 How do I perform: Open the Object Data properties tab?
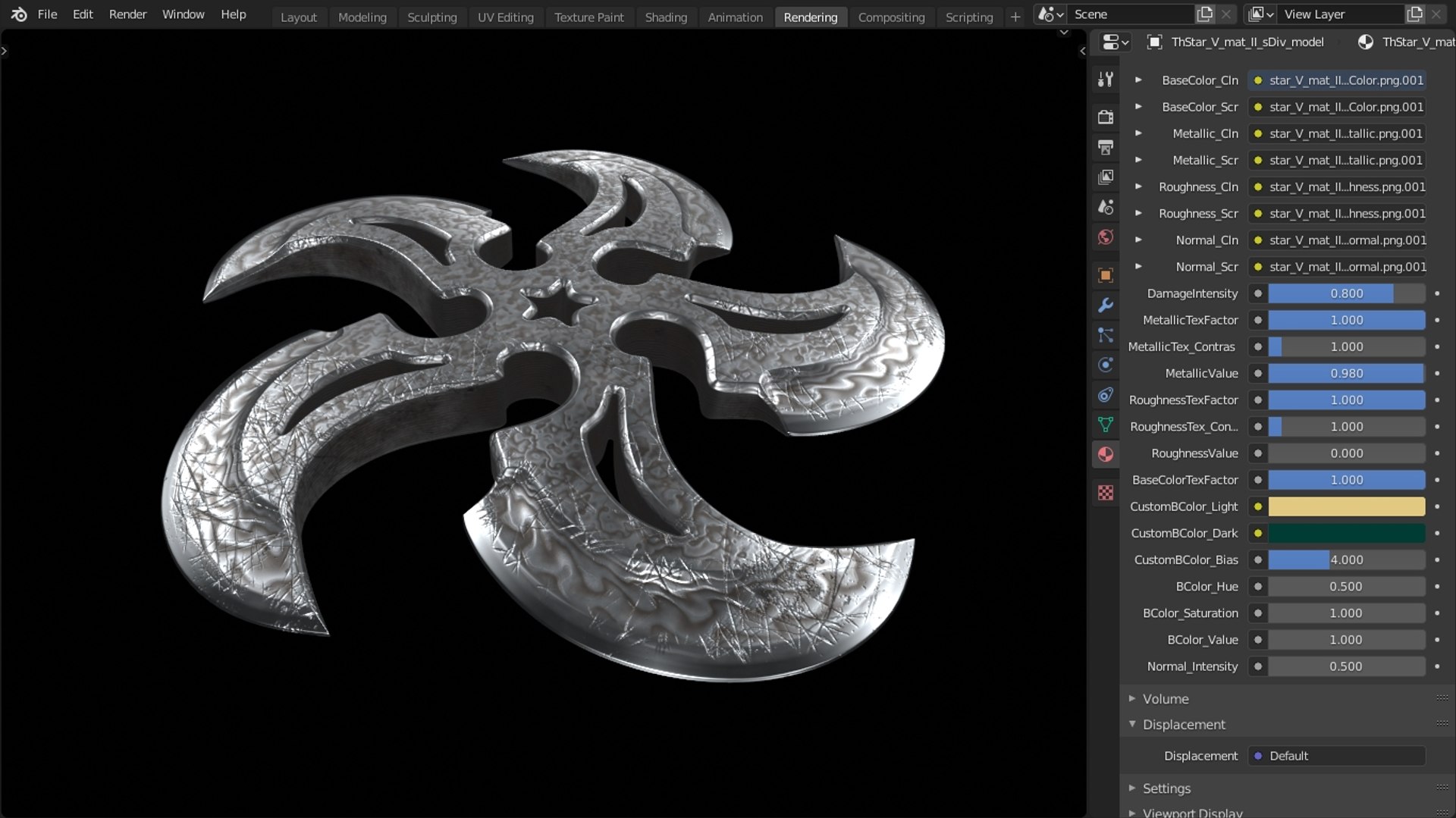[x=1106, y=425]
